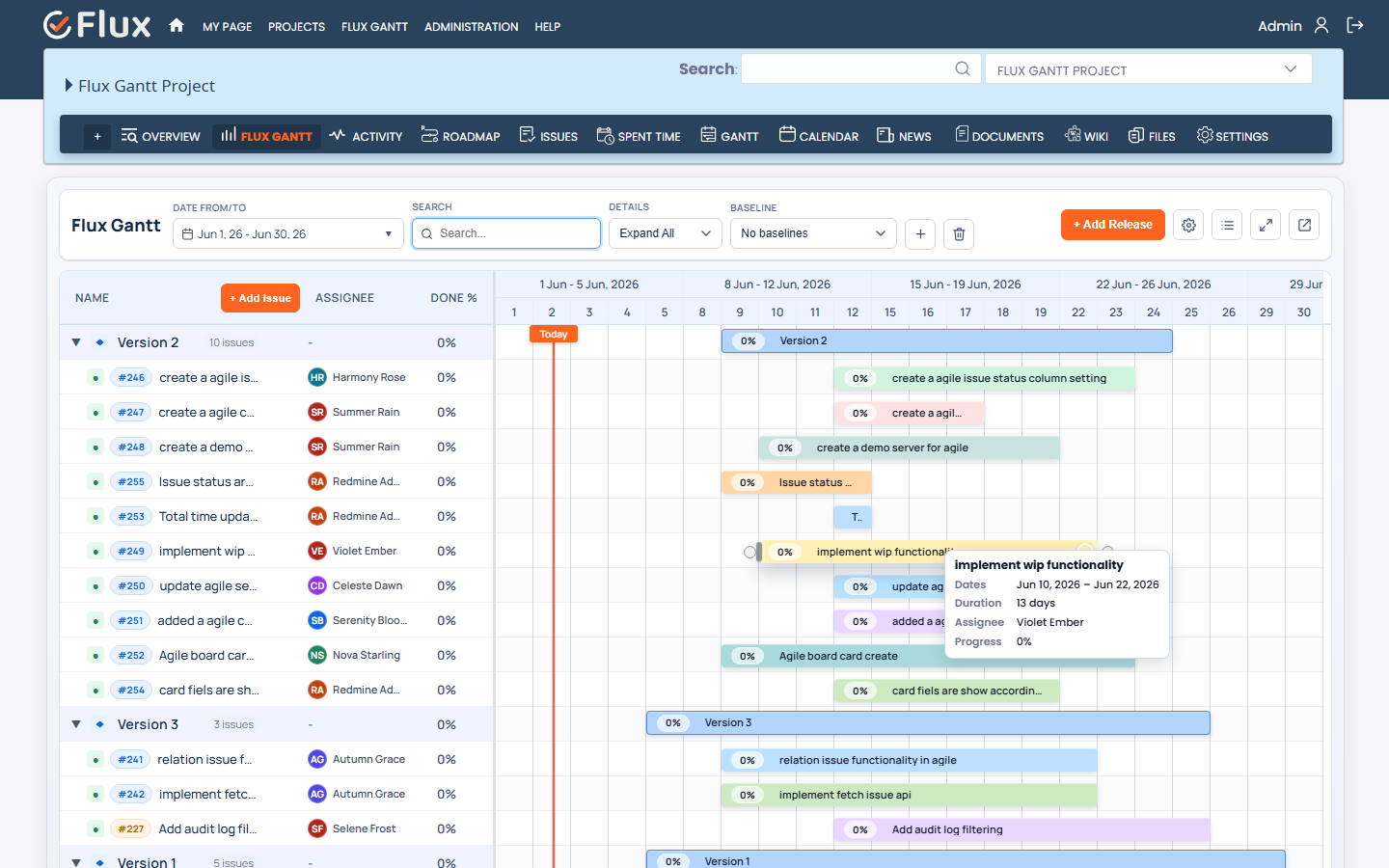
Task: Switch to the CALENDAR tab
Action: [x=818, y=136]
